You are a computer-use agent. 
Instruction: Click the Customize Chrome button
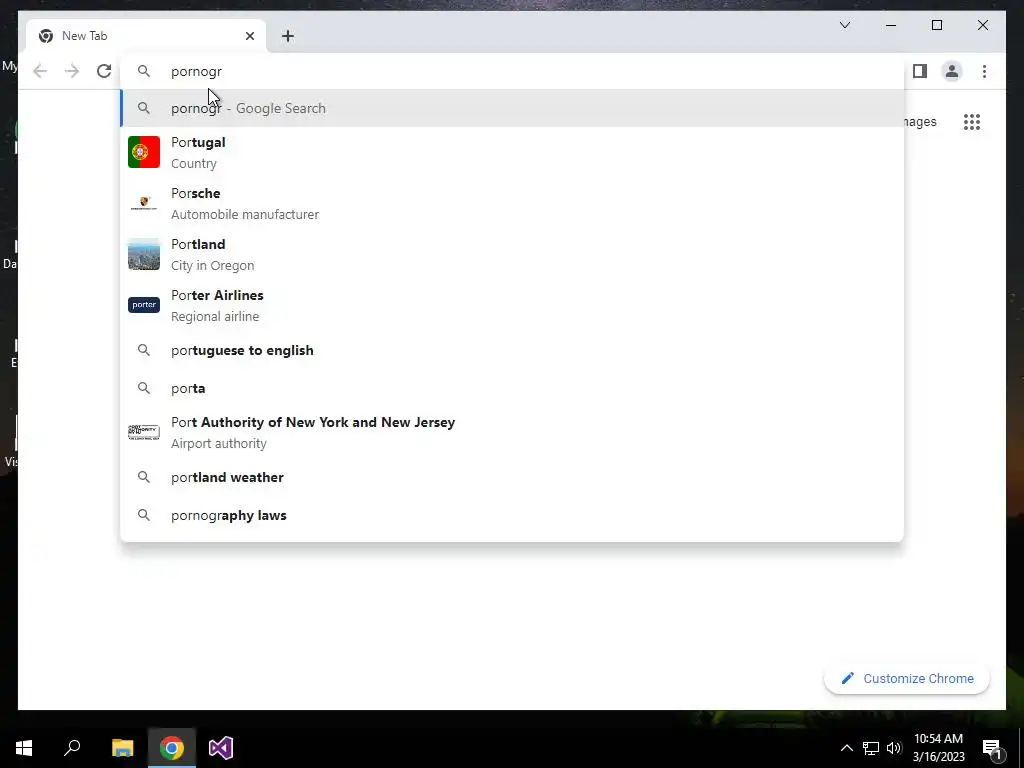[x=906, y=679]
